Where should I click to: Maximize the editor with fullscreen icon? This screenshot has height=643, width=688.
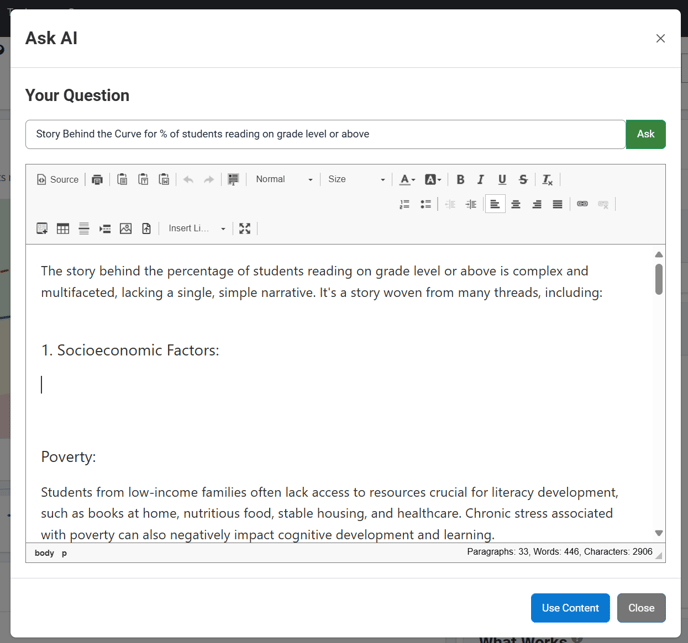pyautogui.click(x=245, y=229)
